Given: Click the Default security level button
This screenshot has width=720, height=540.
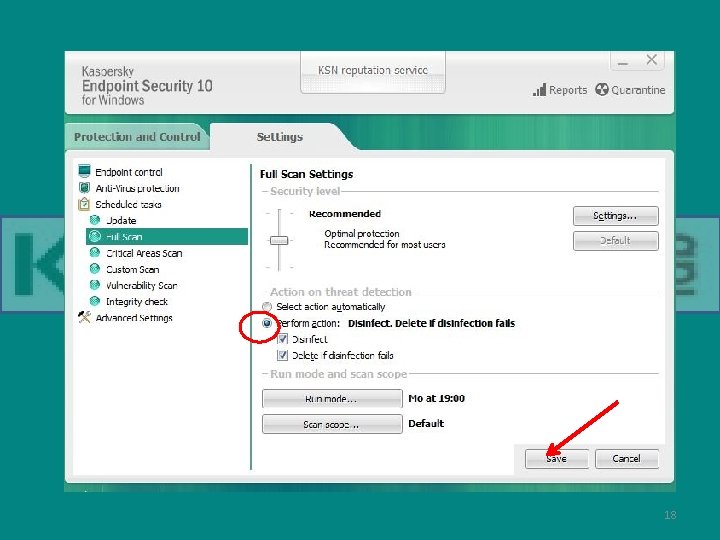Looking at the screenshot, I should click(x=615, y=241).
